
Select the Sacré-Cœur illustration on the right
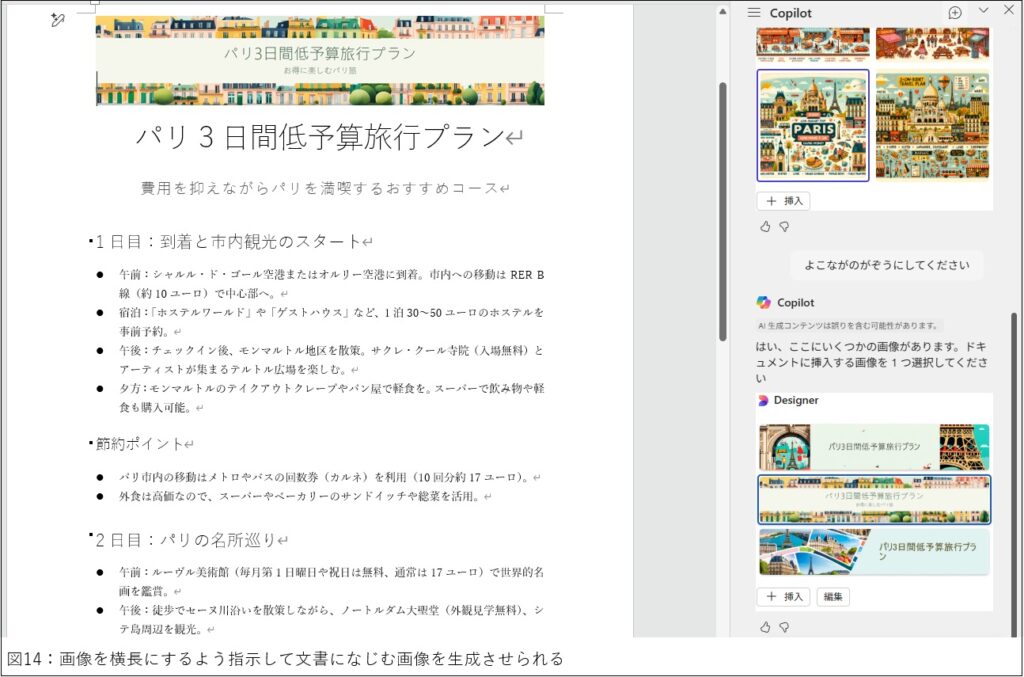tap(932, 126)
